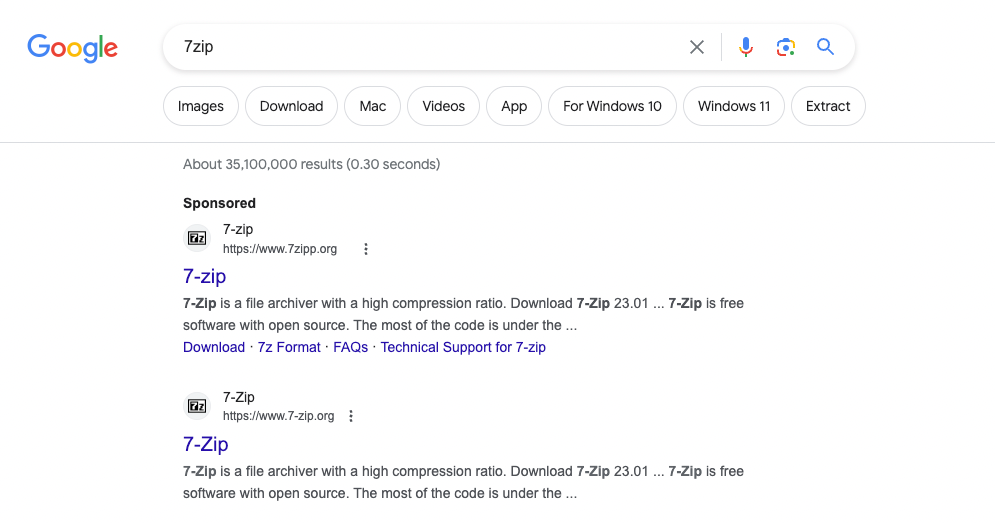Click the Google logo
Viewport: 995px width, 523px height.
tap(72, 47)
